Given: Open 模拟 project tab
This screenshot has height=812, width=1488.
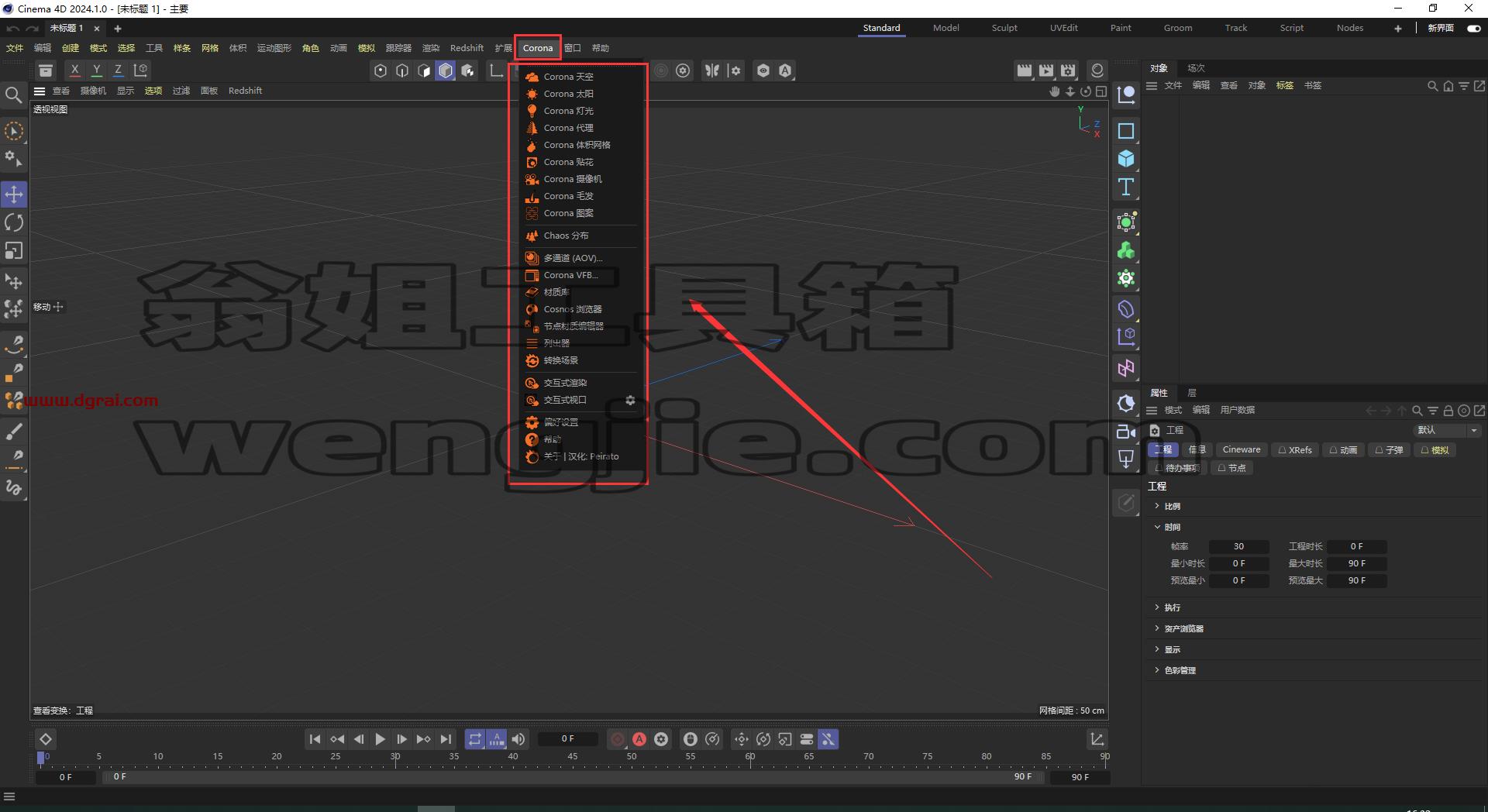Looking at the screenshot, I should [x=1435, y=449].
